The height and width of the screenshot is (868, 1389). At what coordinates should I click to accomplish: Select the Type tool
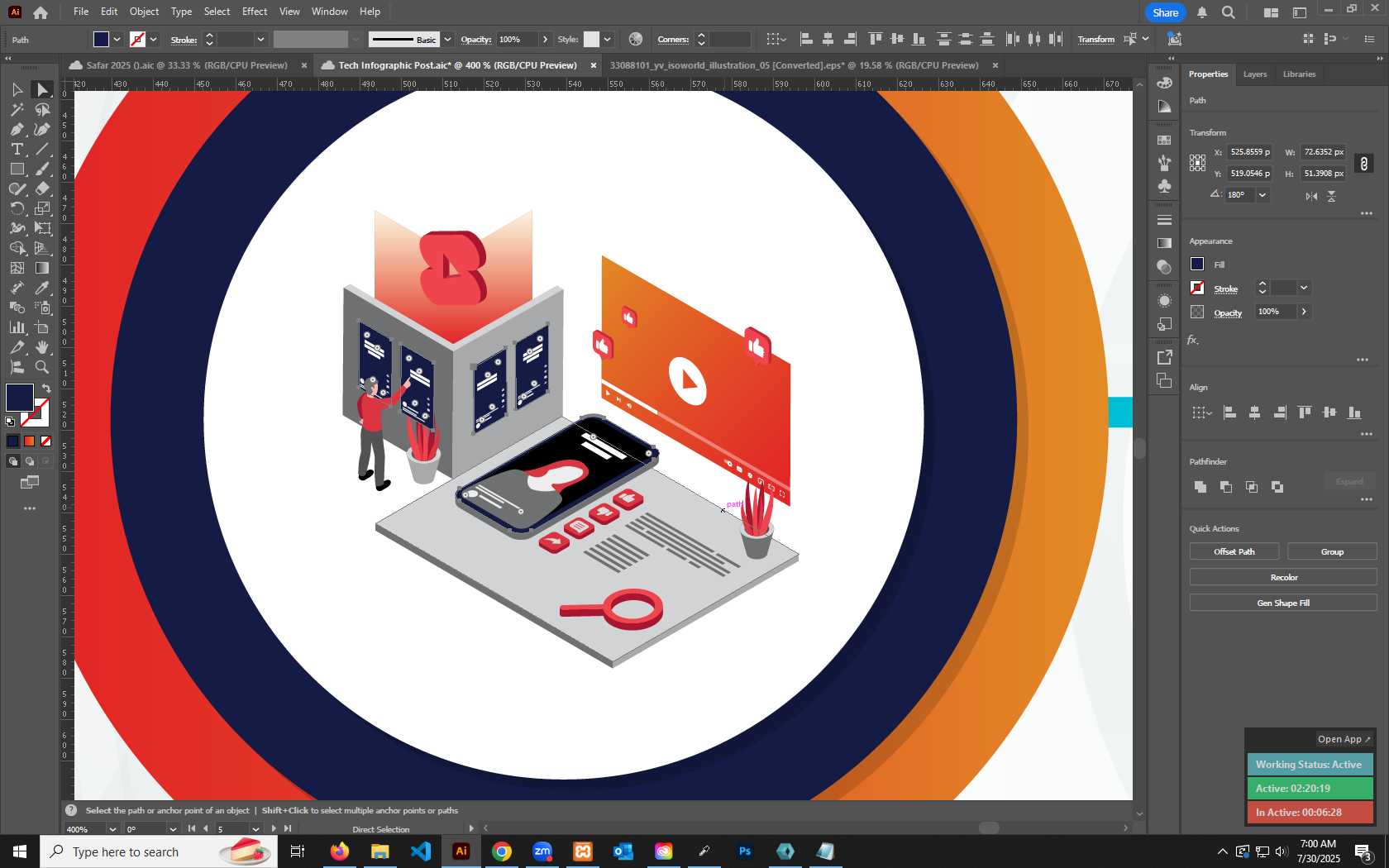pyautogui.click(x=17, y=149)
